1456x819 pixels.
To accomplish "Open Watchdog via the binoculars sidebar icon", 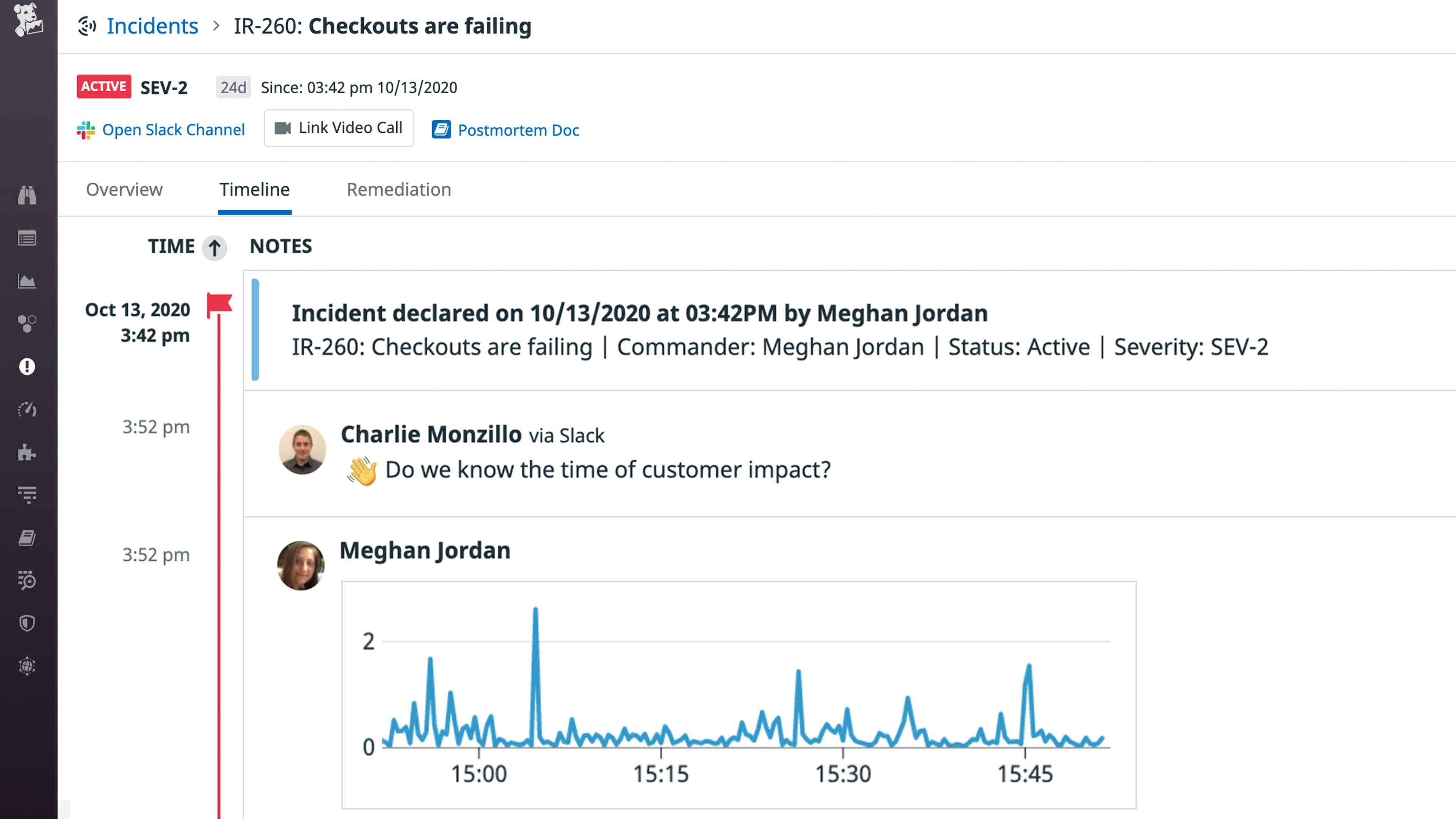I will (x=28, y=195).
